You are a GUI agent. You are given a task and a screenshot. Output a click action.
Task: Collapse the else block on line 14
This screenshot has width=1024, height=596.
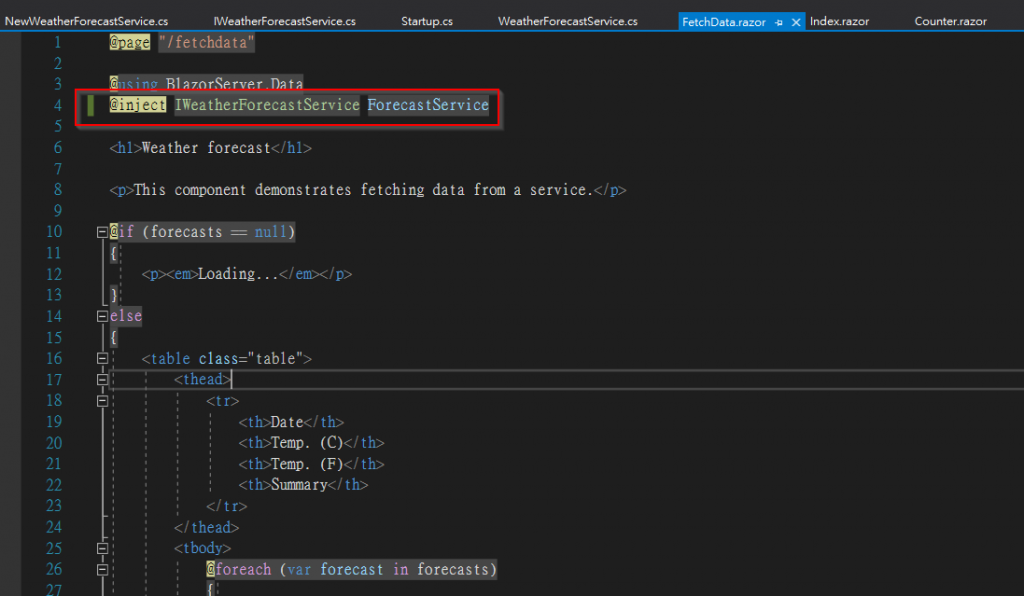102,317
